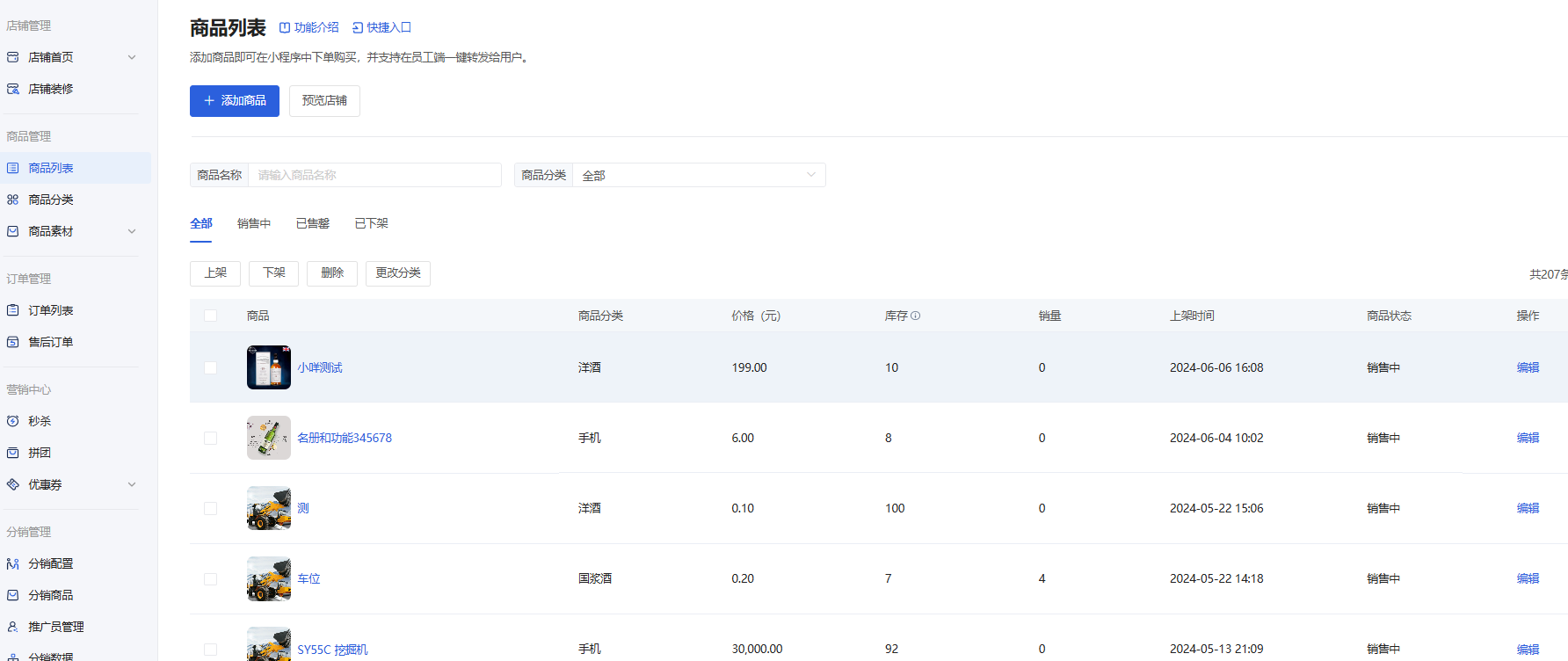Viewport: 1568px width, 661px height.
Task: Click the 推广员管理 sidebar icon
Action: click(13, 627)
